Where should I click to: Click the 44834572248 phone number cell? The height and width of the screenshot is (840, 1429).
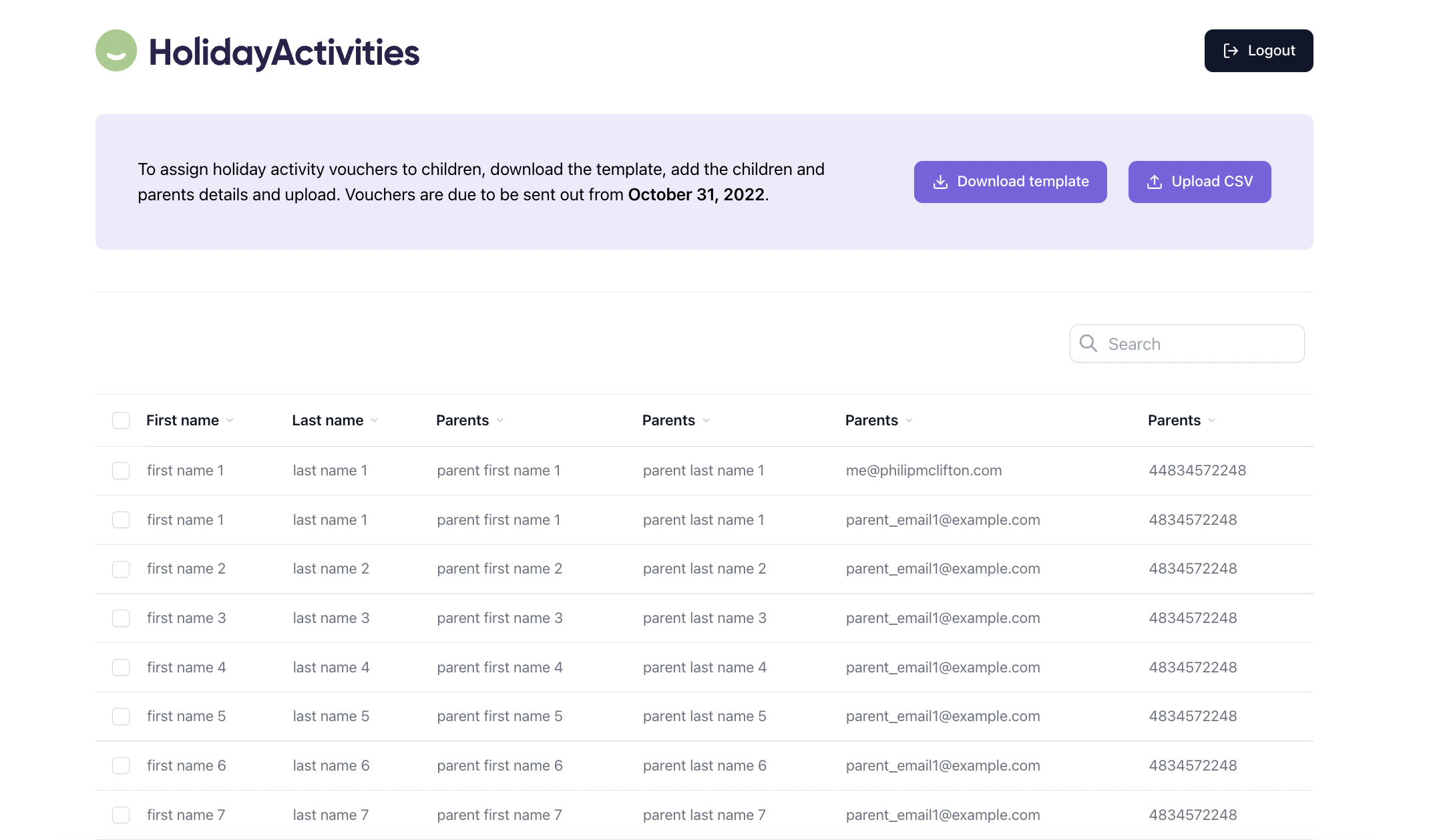click(1197, 471)
